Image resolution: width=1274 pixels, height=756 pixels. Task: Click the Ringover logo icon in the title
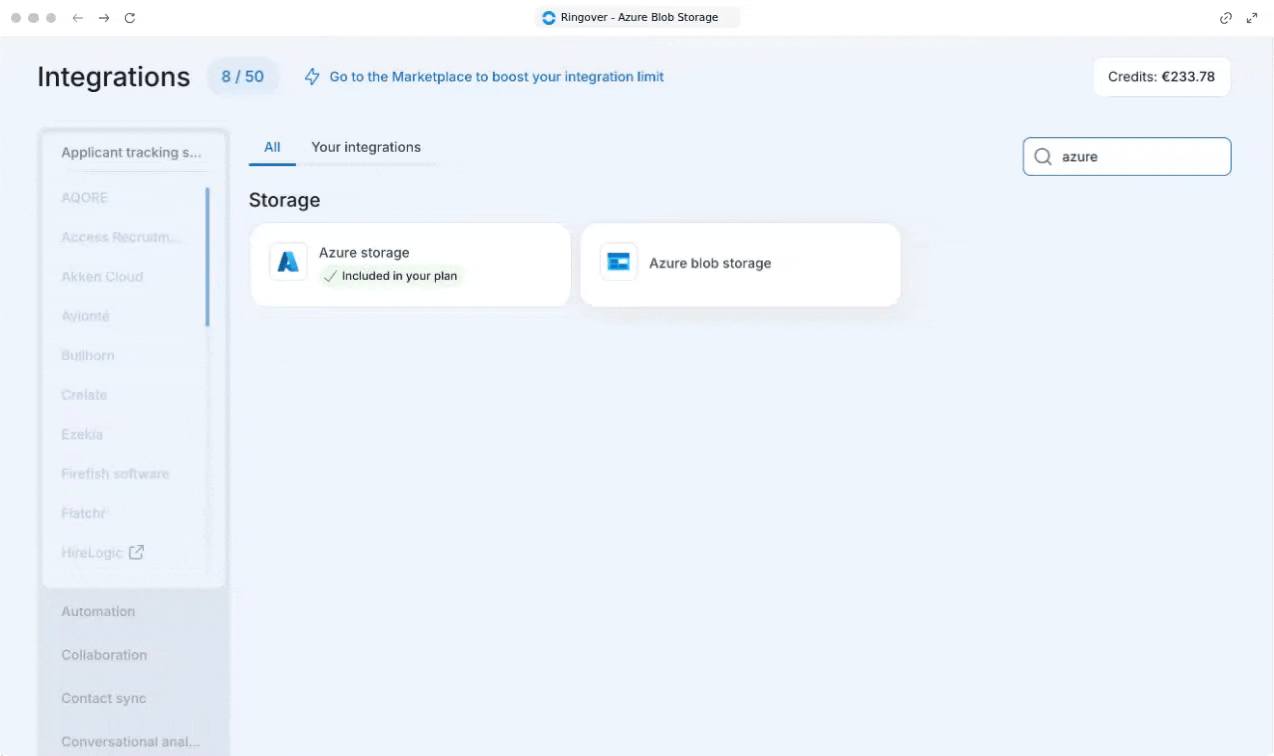[548, 18]
